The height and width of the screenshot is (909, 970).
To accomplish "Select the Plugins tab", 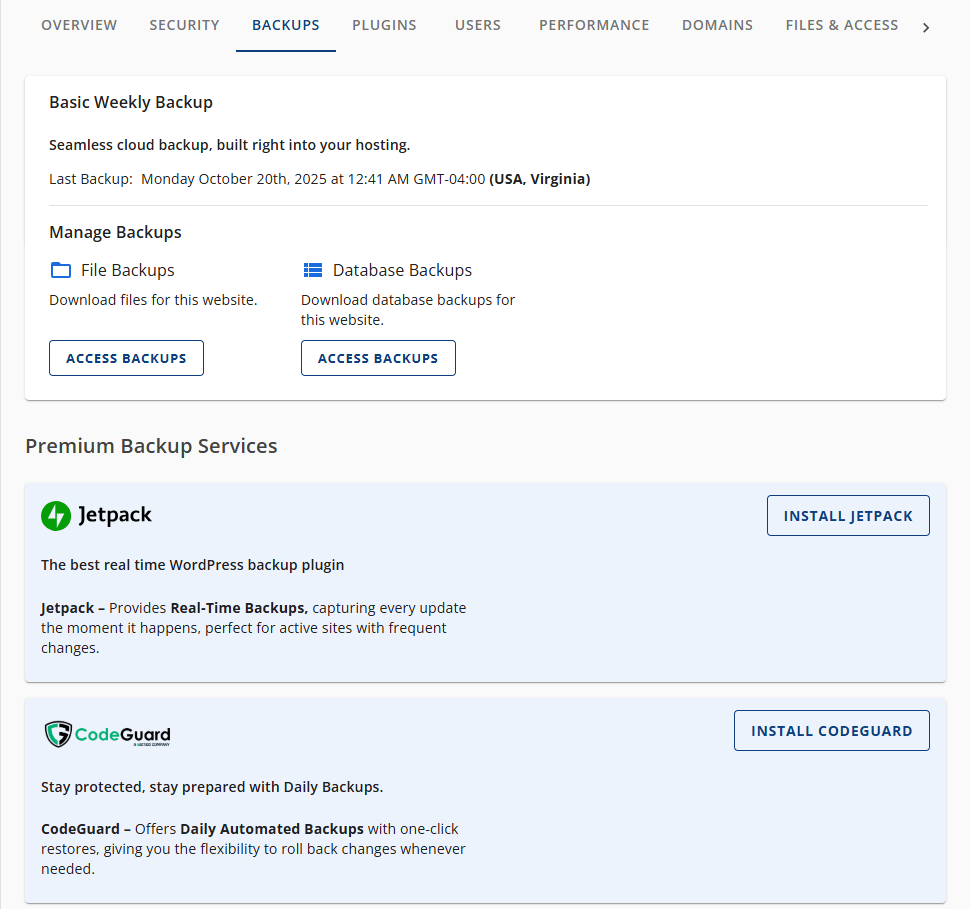I will pos(384,25).
